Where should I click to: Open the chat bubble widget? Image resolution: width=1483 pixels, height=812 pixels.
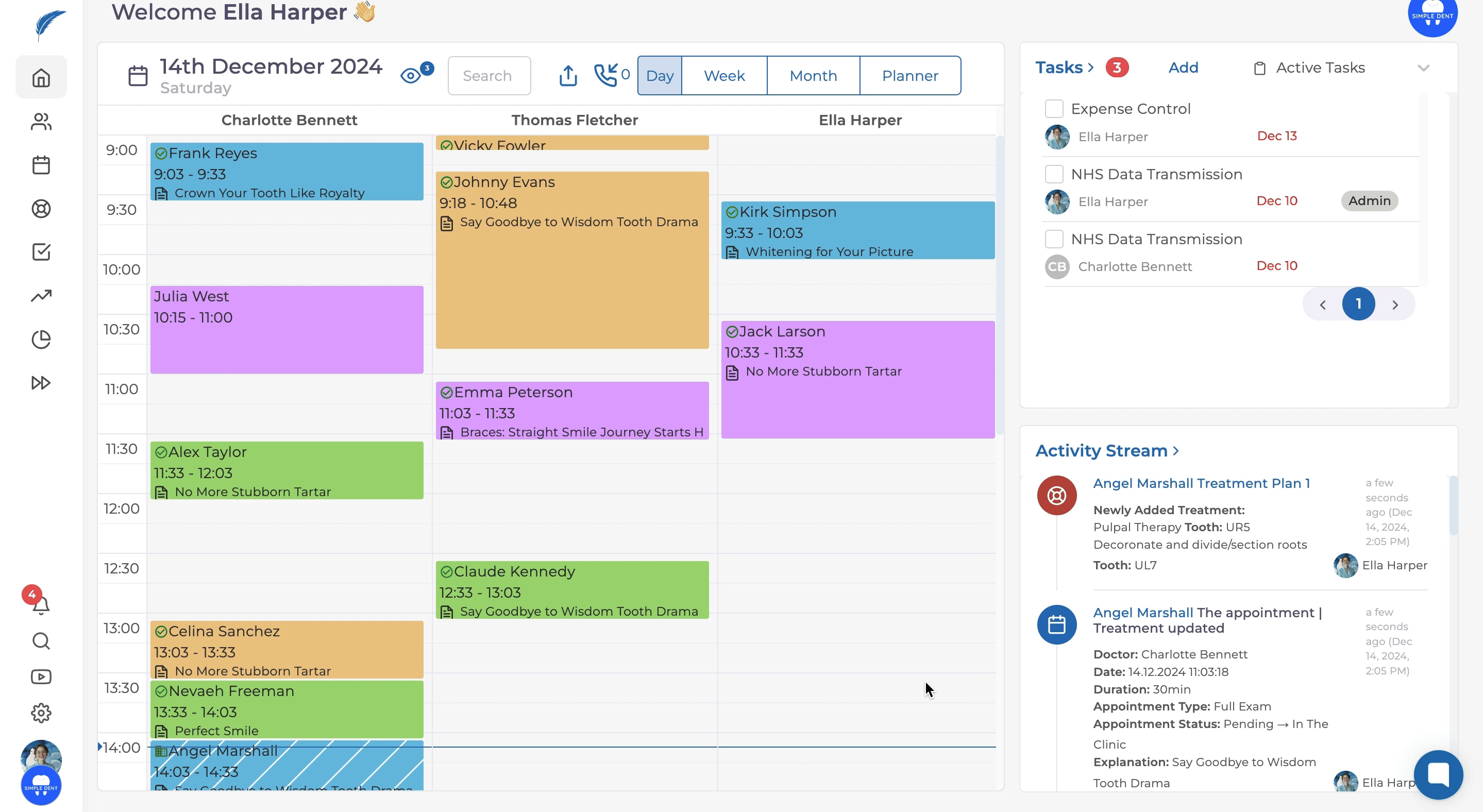click(1438, 774)
